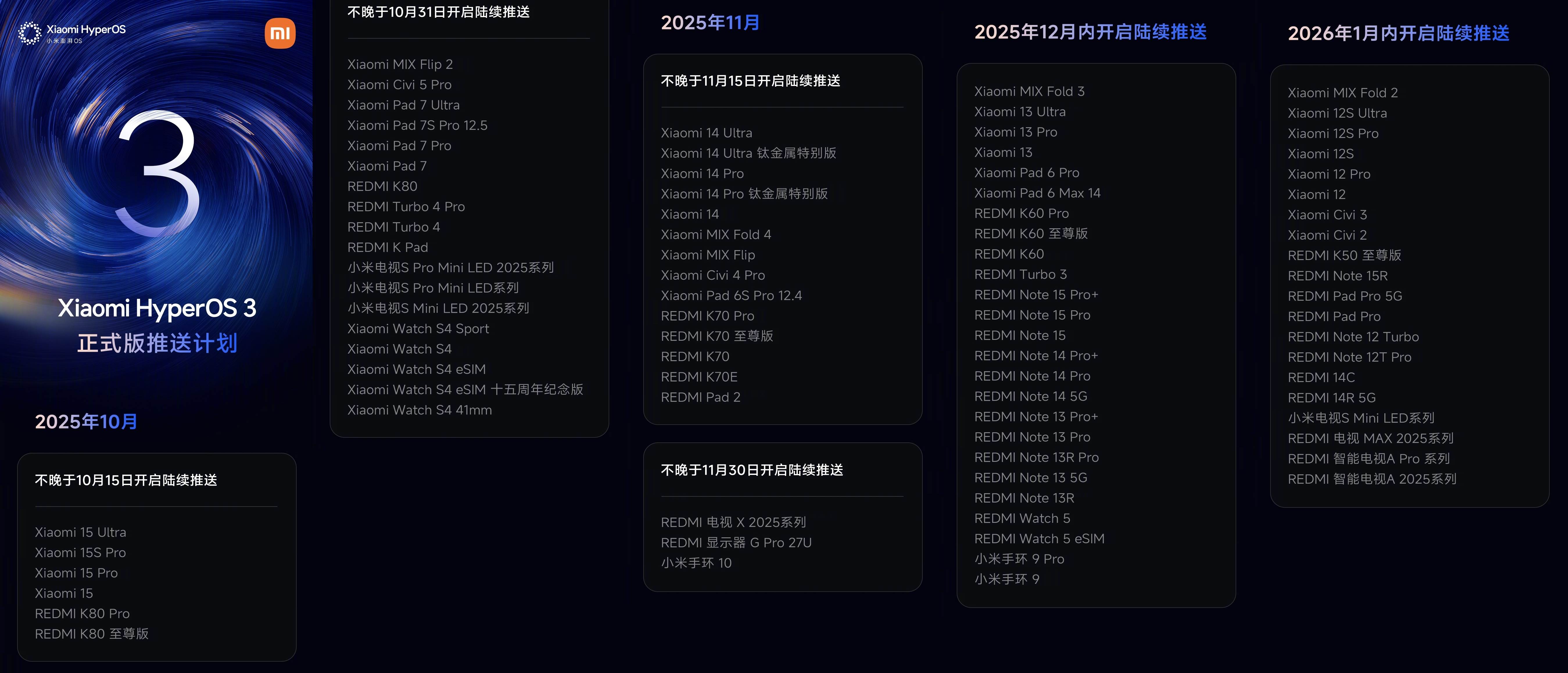Click the Xiaomi HyperOS ring logo

click(29, 33)
